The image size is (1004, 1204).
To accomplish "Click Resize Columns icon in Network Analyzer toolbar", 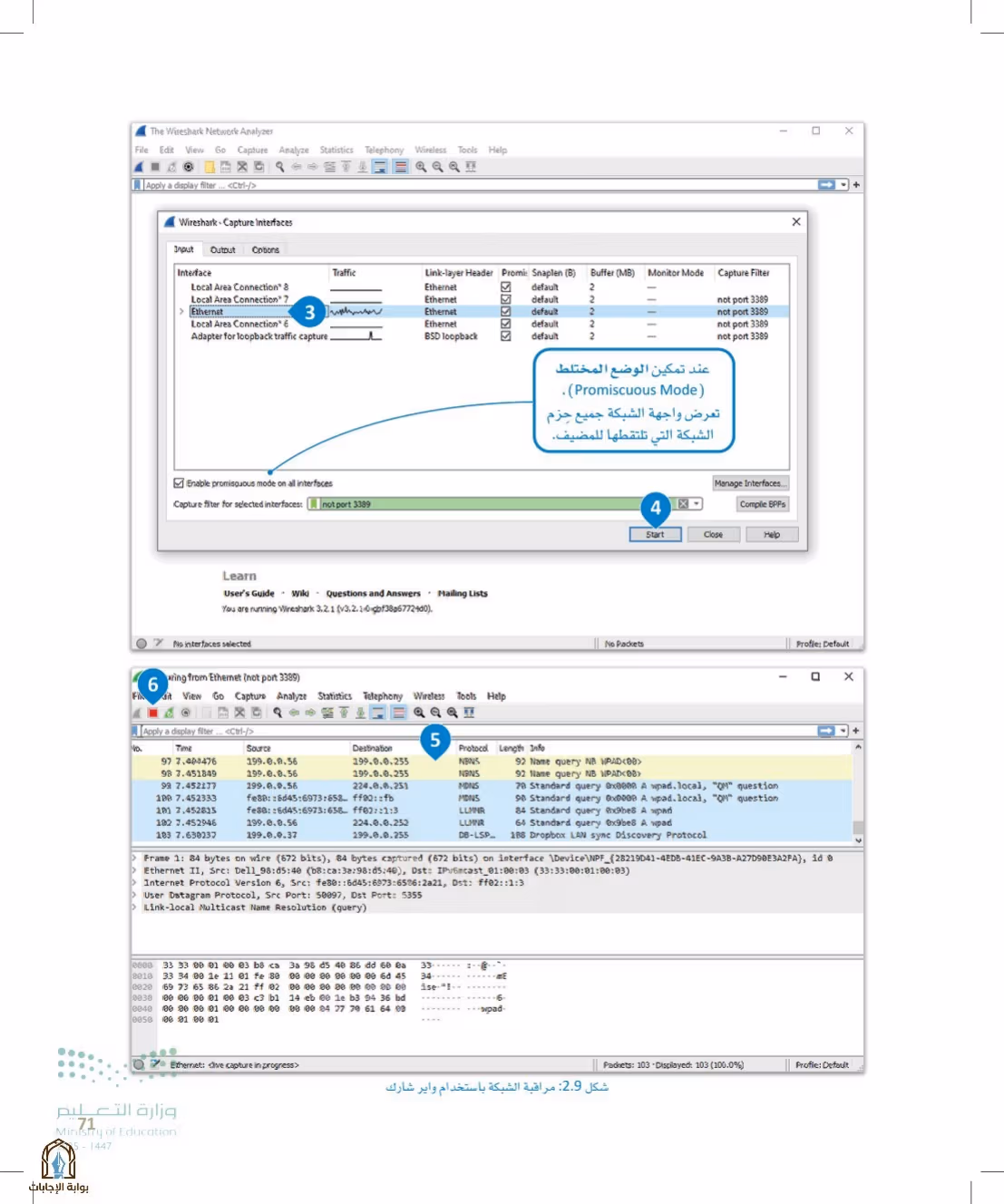I will click(470, 167).
